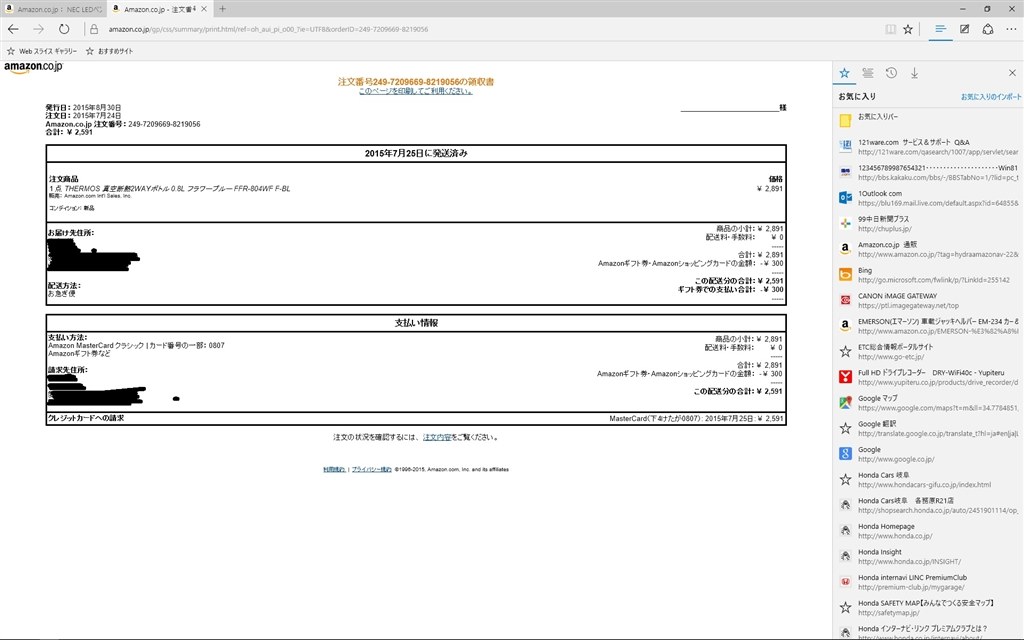Open the Honda Insight favorite
The width and height of the screenshot is (1024, 640).
pyautogui.click(x=929, y=556)
